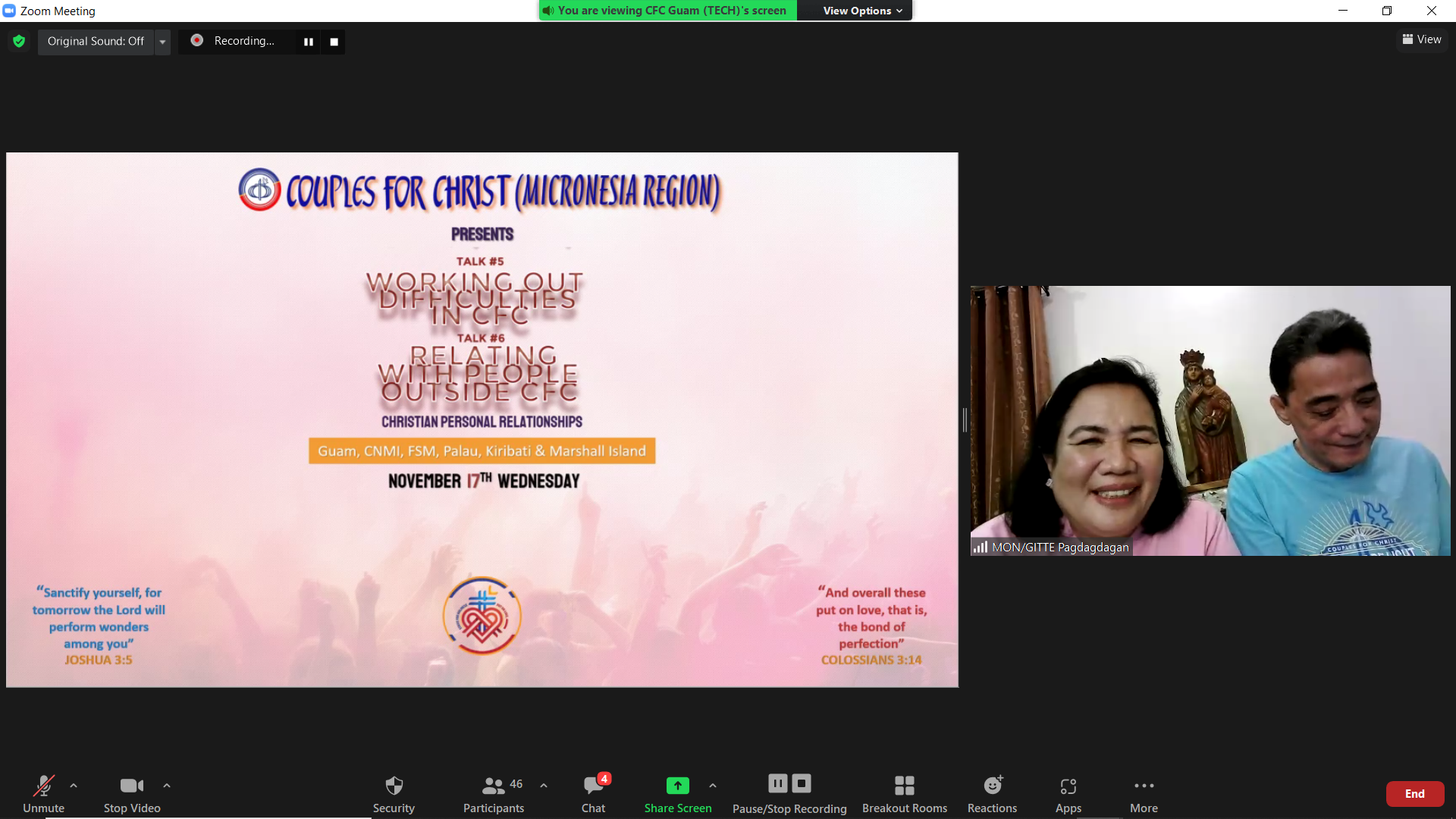The image size is (1456, 819).
Task: Toggle Original Sound: Off button
Action: point(96,41)
